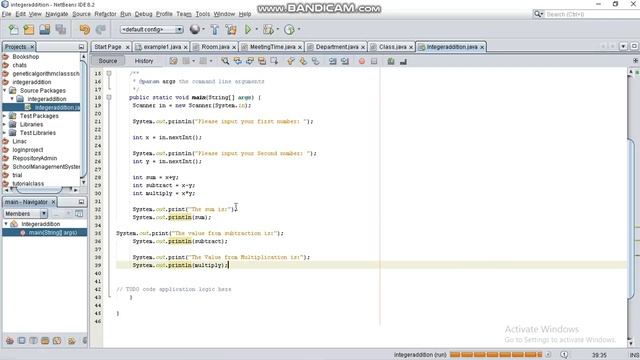640x360 pixels.
Task: Expand the Libraries tree node
Action: [5, 124]
